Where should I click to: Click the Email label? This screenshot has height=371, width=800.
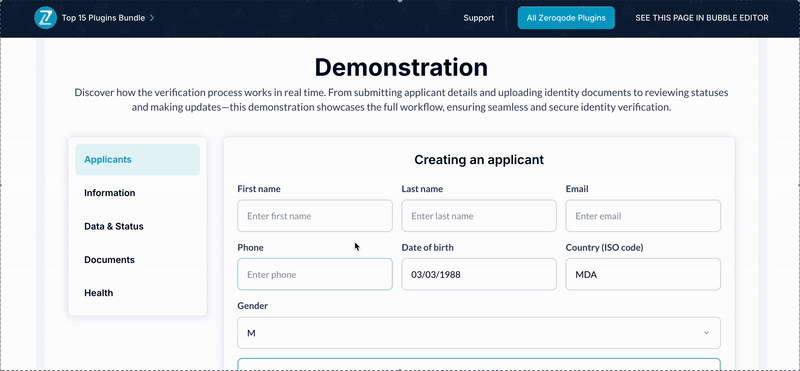pos(577,189)
